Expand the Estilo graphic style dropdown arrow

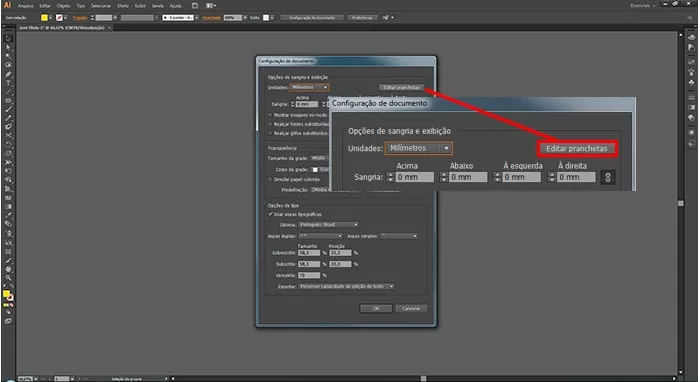[x=271, y=17]
